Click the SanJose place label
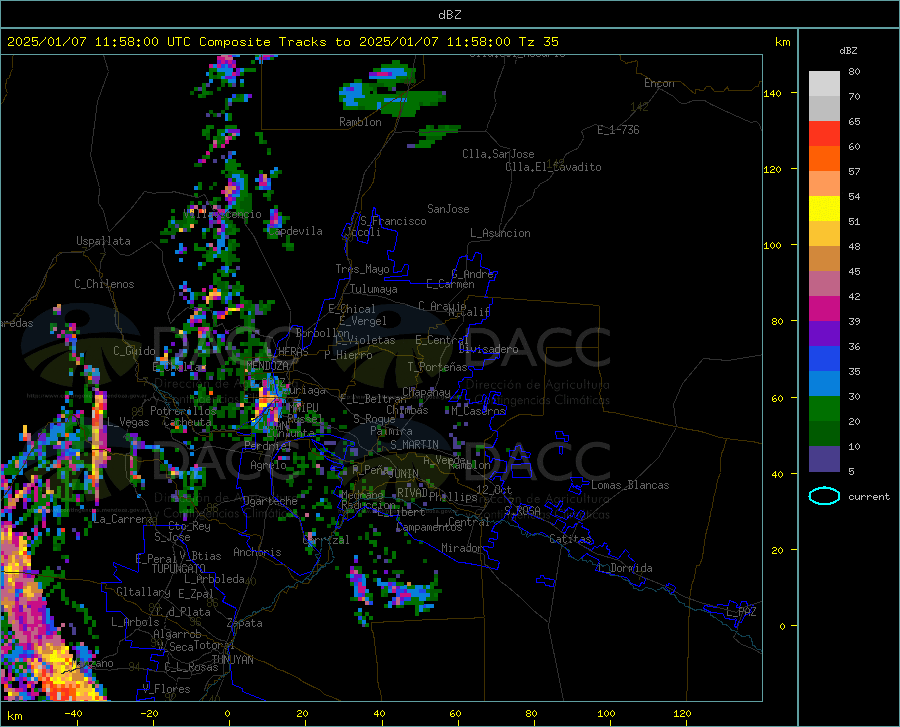The width and height of the screenshot is (900, 727). (448, 209)
